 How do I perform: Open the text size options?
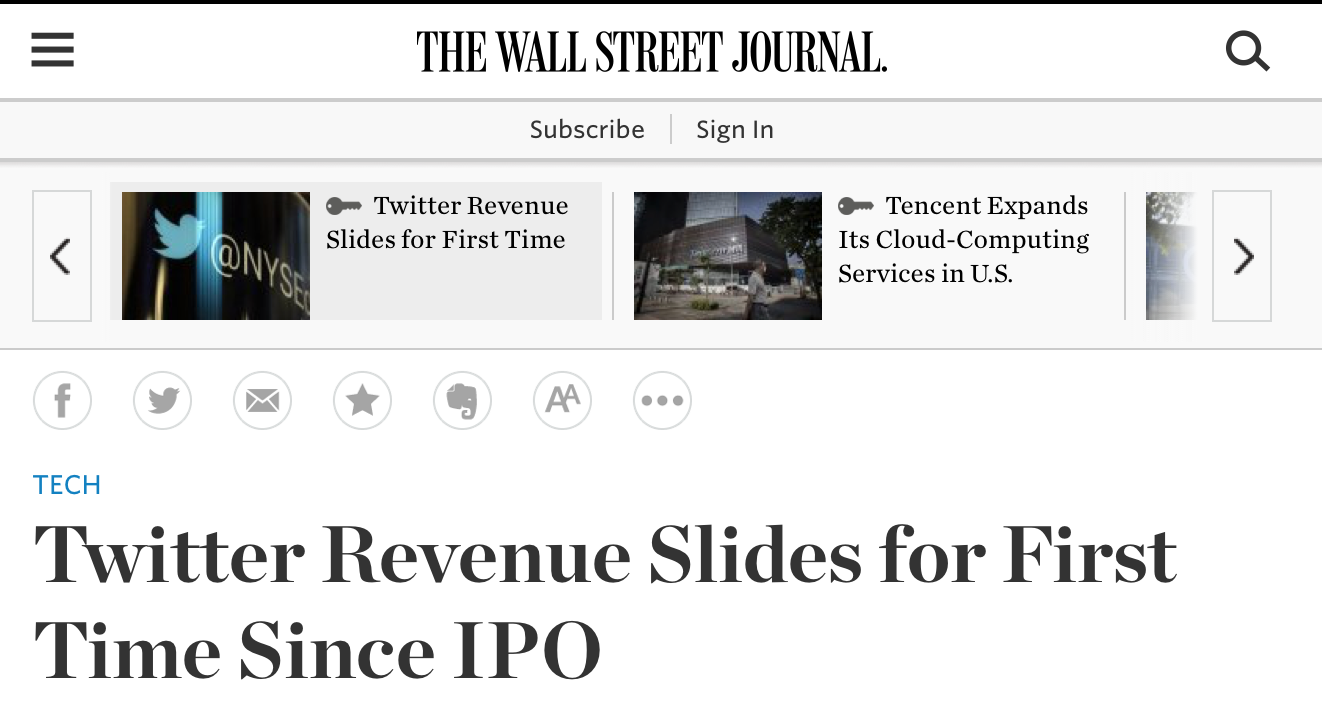click(x=562, y=401)
